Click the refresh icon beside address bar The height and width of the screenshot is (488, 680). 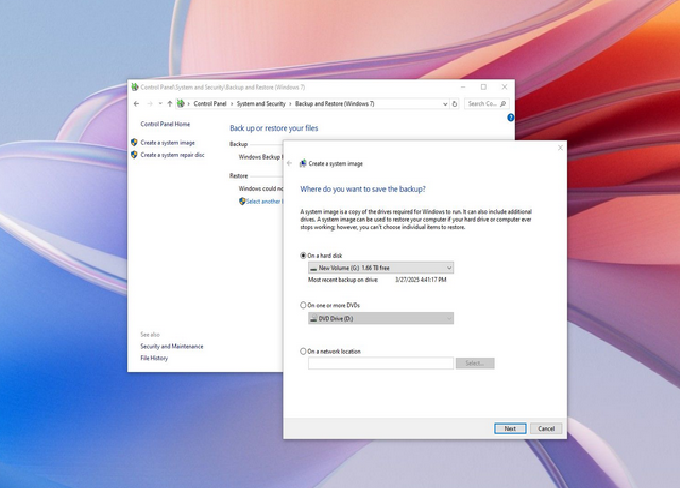click(455, 104)
